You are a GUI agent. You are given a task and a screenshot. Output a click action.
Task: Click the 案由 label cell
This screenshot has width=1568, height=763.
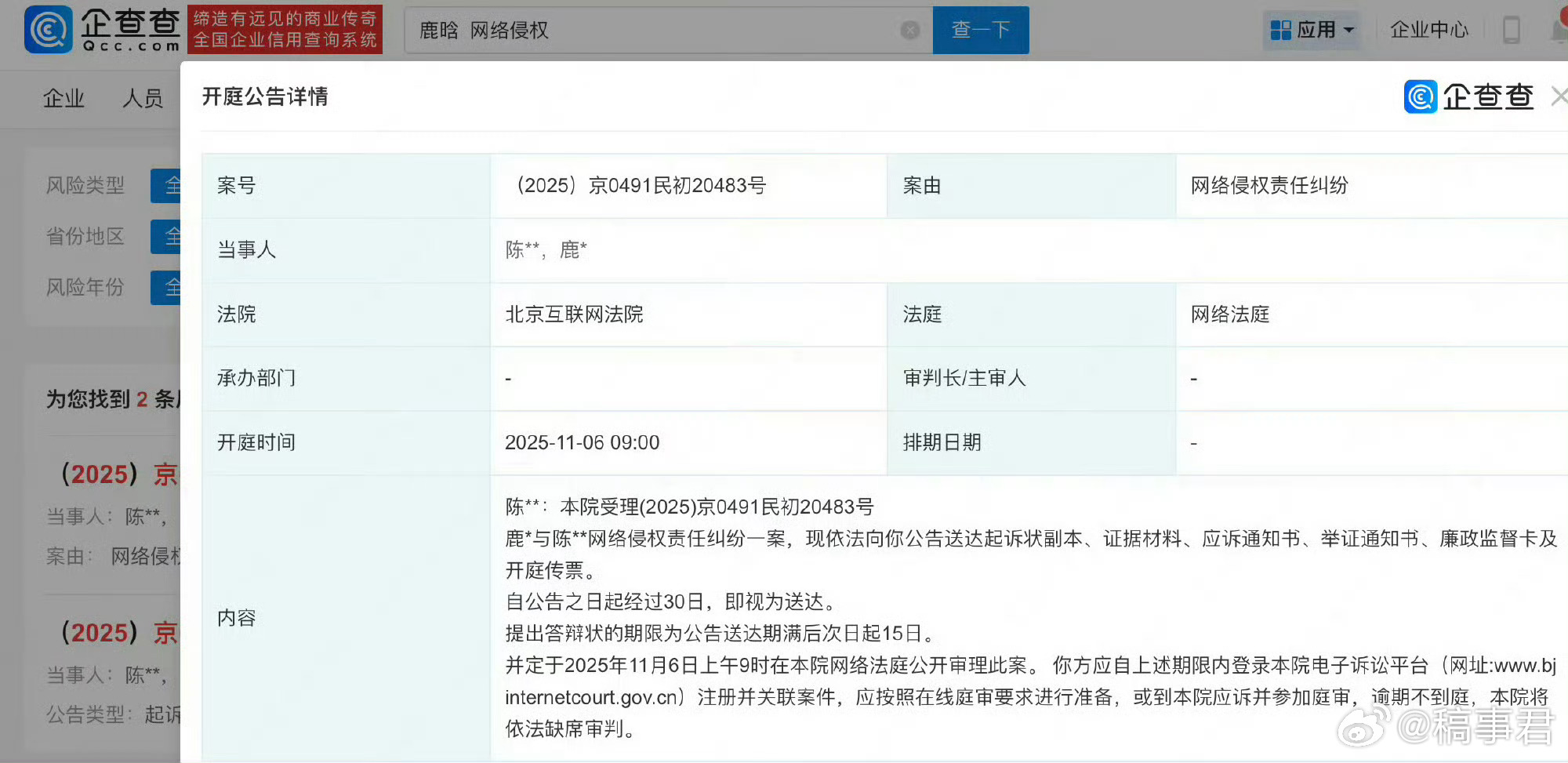pos(1032,186)
